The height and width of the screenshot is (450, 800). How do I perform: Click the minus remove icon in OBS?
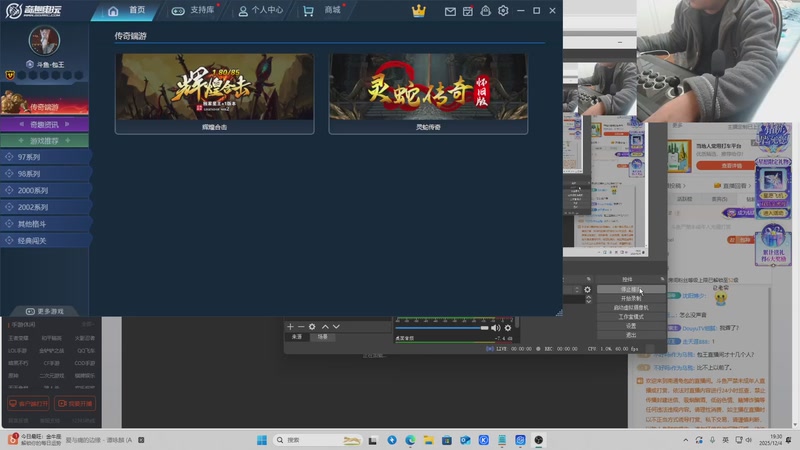(x=301, y=327)
